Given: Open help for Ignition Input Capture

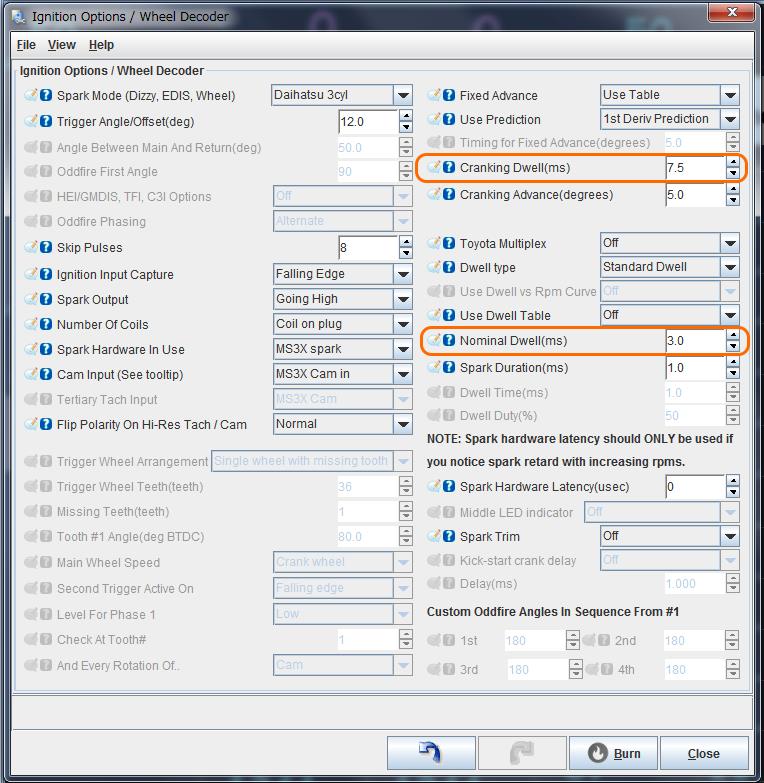Looking at the screenshot, I should [46, 274].
